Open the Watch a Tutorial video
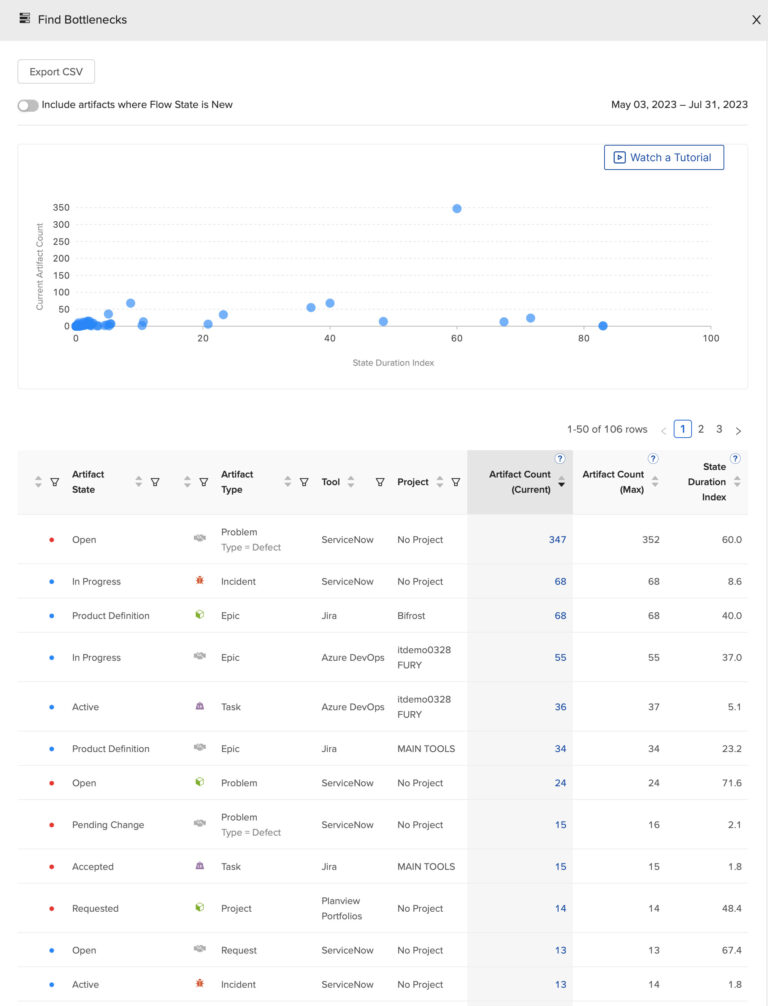768x1006 pixels. point(663,157)
